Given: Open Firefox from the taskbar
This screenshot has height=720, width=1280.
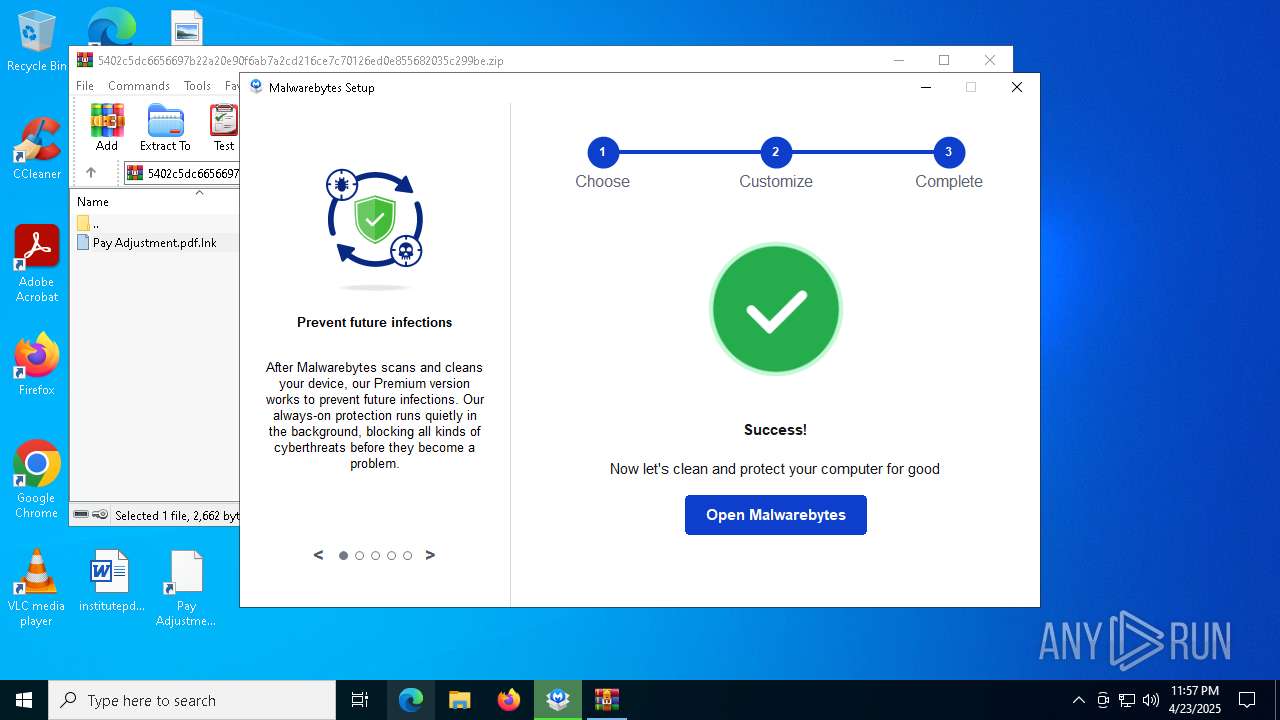Looking at the screenshot, I should [509, 700].
